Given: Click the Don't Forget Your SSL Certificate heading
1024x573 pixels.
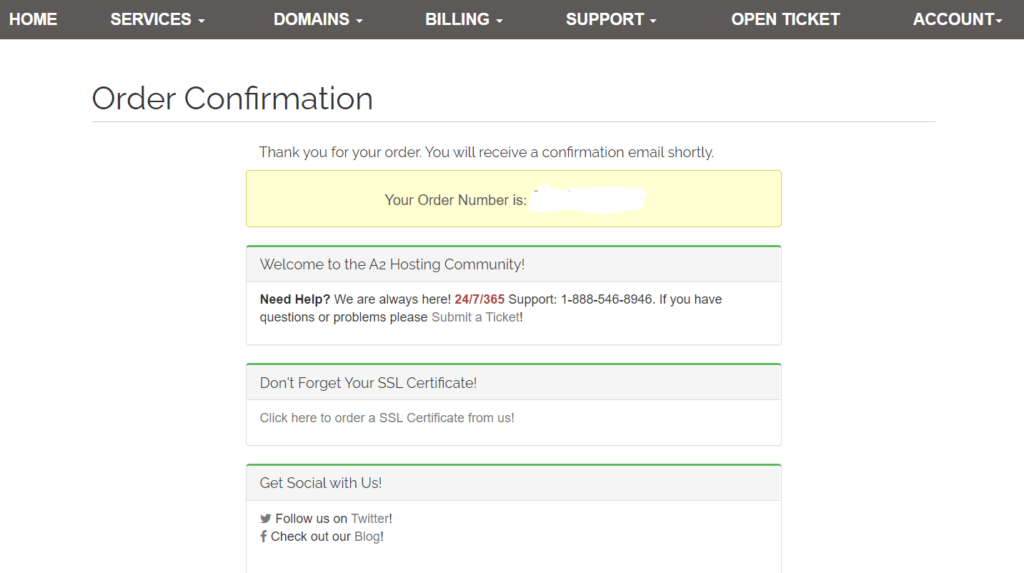Looking at the screenshot, I should [x=368, y=383].
